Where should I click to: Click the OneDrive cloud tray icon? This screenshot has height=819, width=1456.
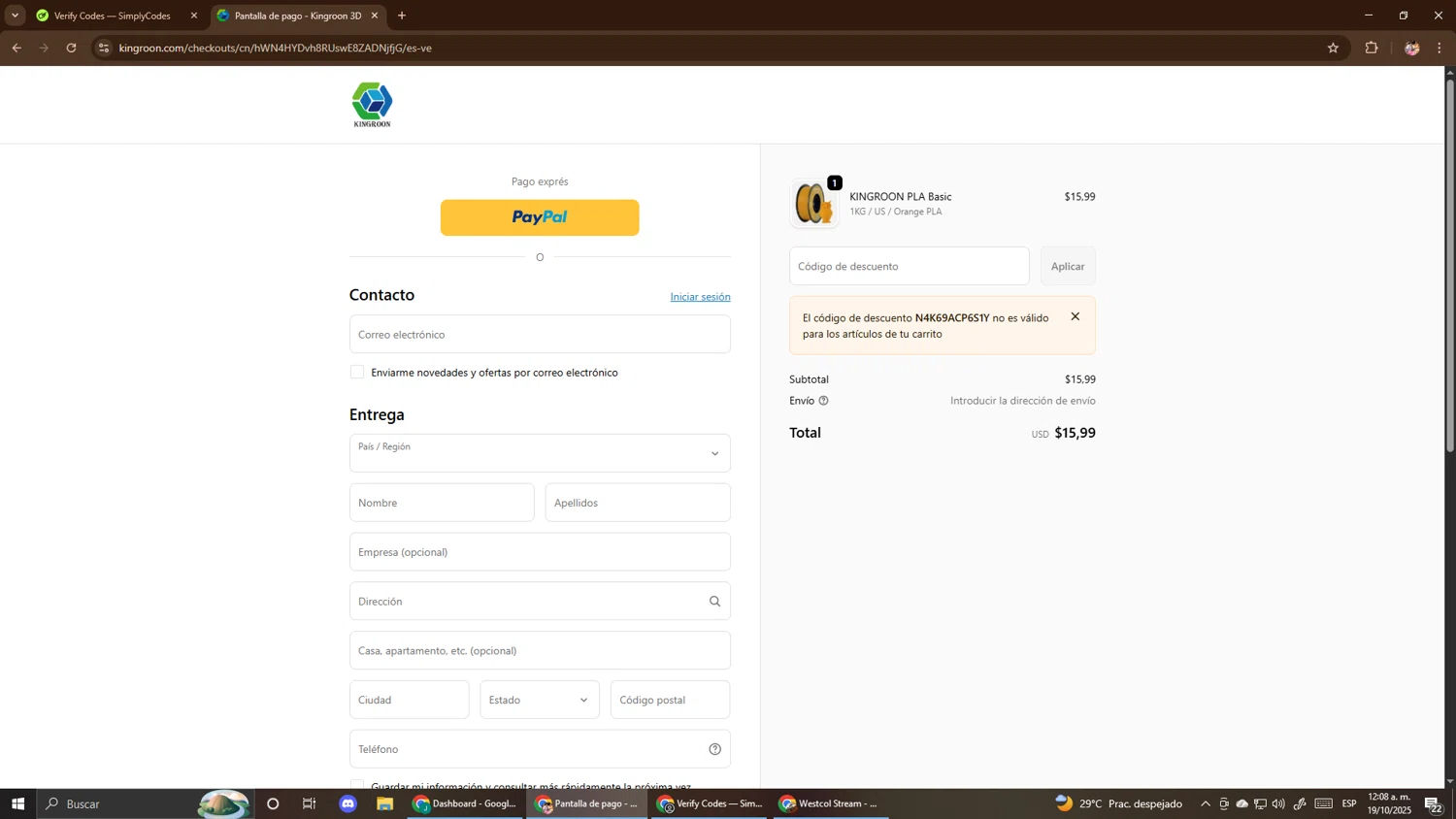point(1241,803)
